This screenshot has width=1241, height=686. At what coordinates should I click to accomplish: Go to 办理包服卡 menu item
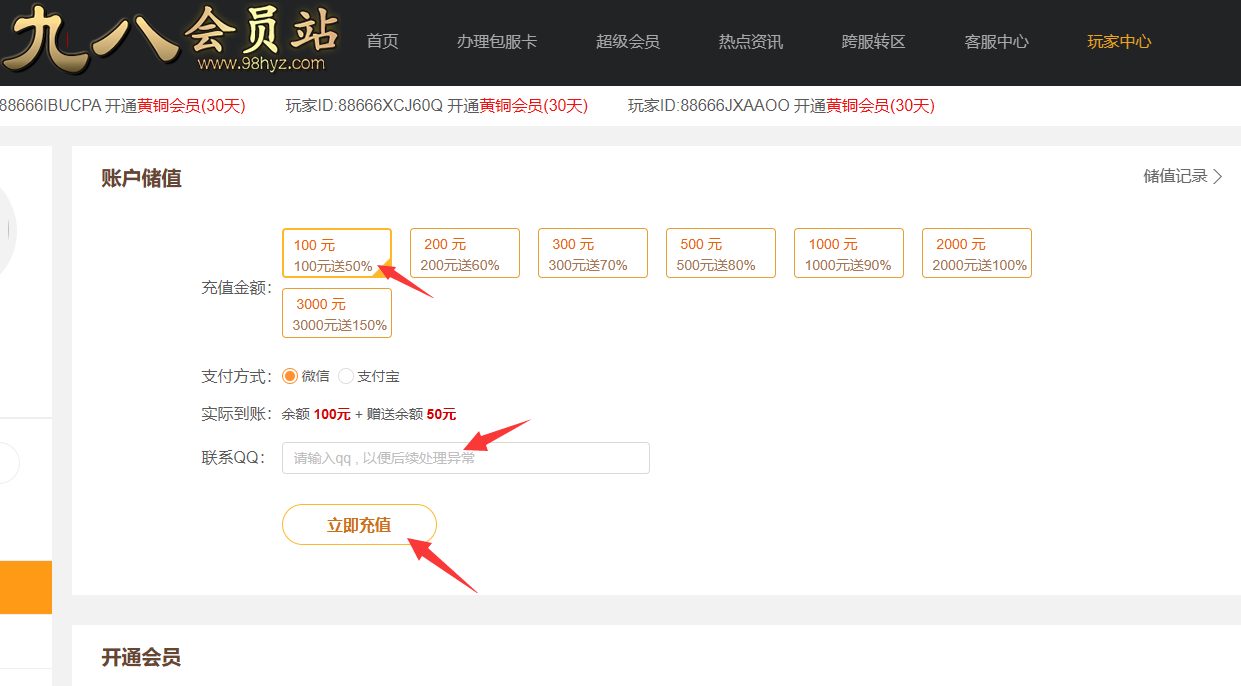click(x=496, y=42)
